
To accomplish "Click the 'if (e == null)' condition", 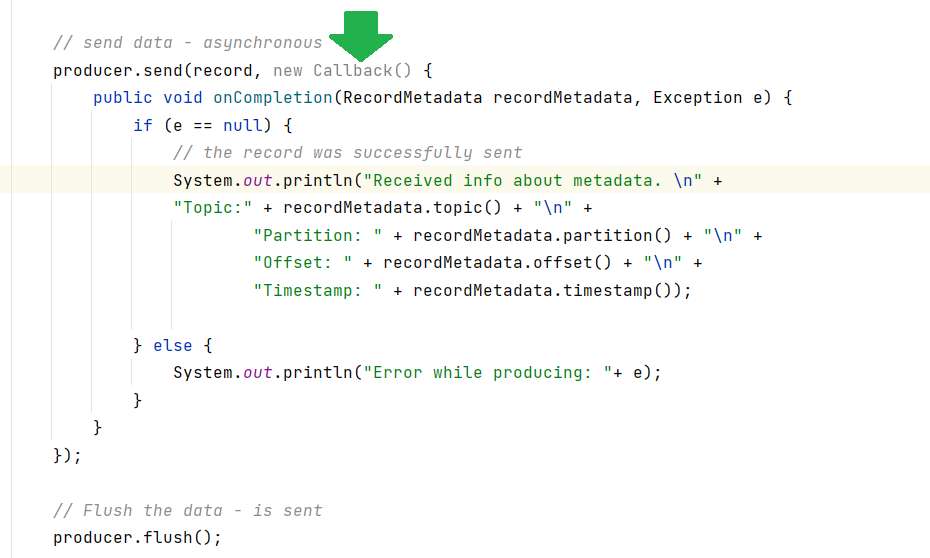I will click(x=202, y=126).
